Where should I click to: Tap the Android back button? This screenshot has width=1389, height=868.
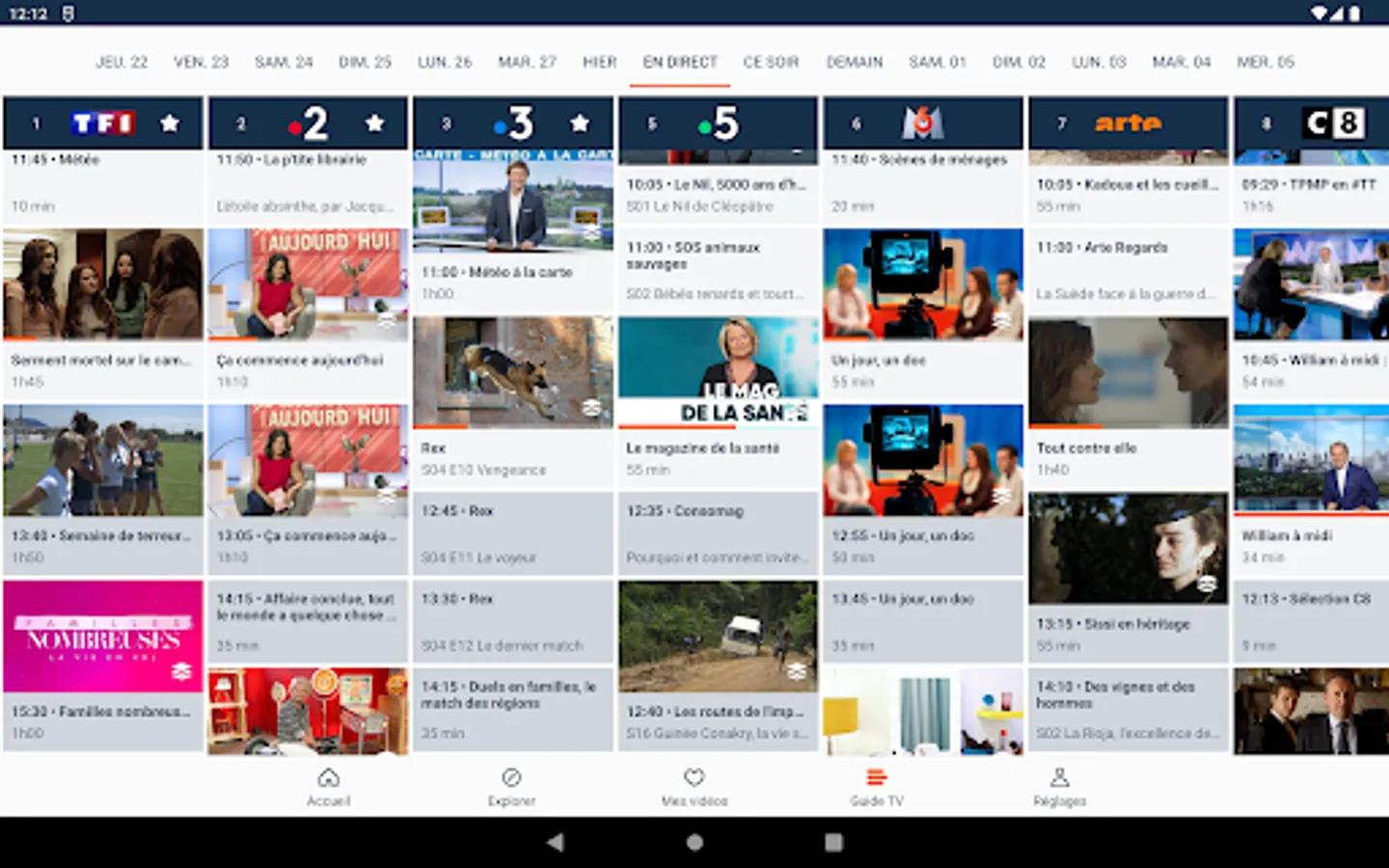pyautogui.click(x=556, y=842)
